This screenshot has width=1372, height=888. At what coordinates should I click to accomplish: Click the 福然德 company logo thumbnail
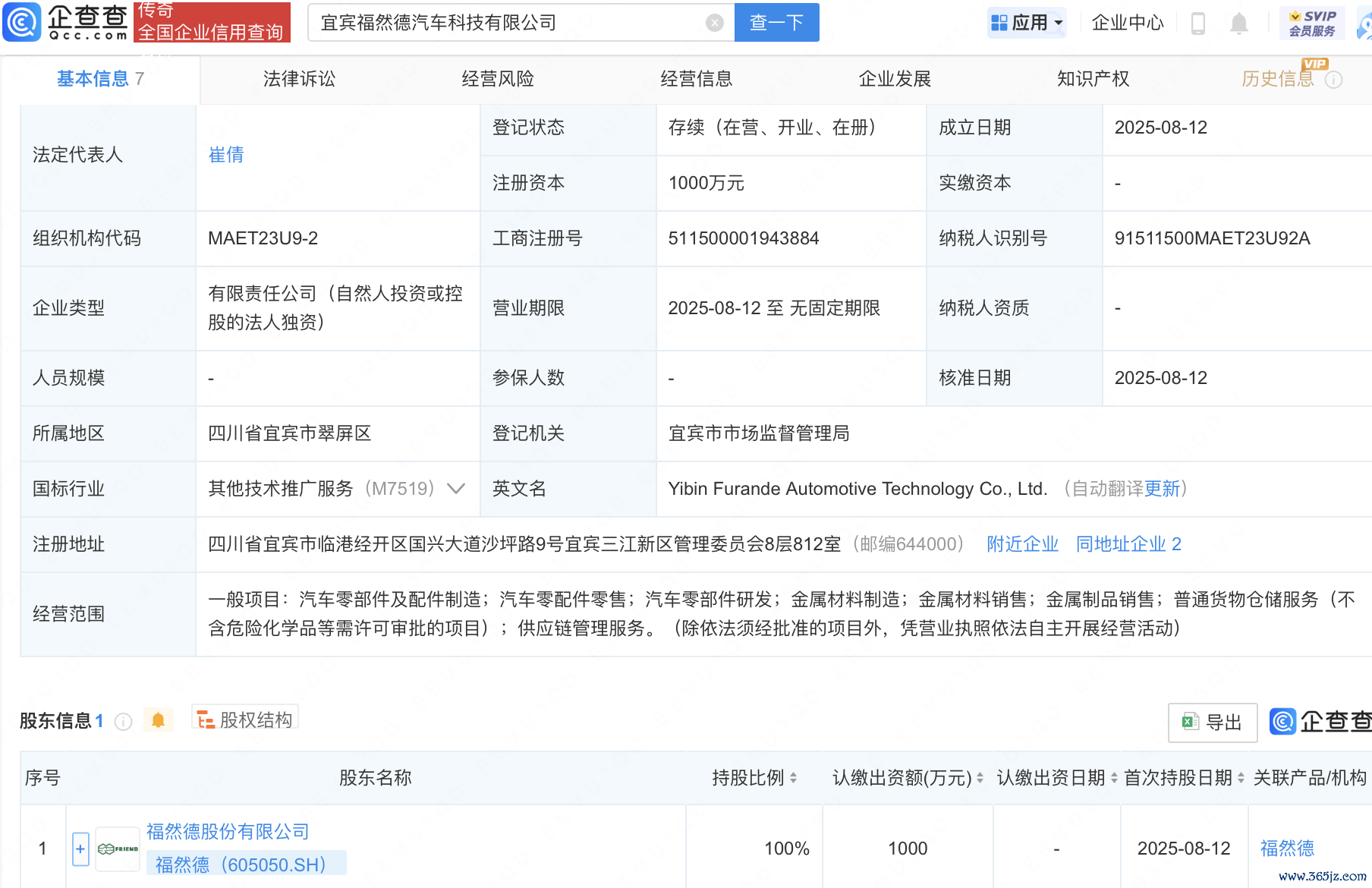click(118, 849)
